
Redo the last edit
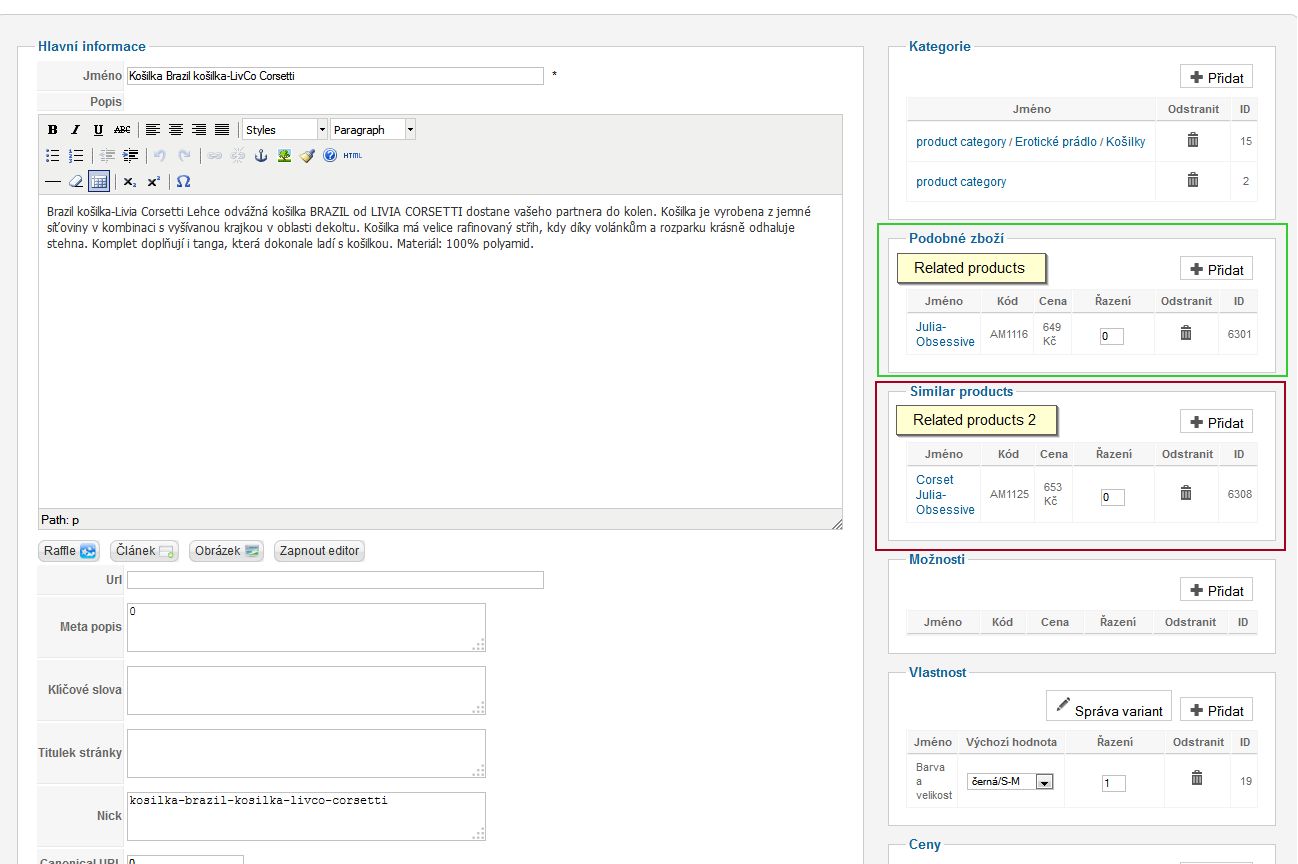[184, 156]
